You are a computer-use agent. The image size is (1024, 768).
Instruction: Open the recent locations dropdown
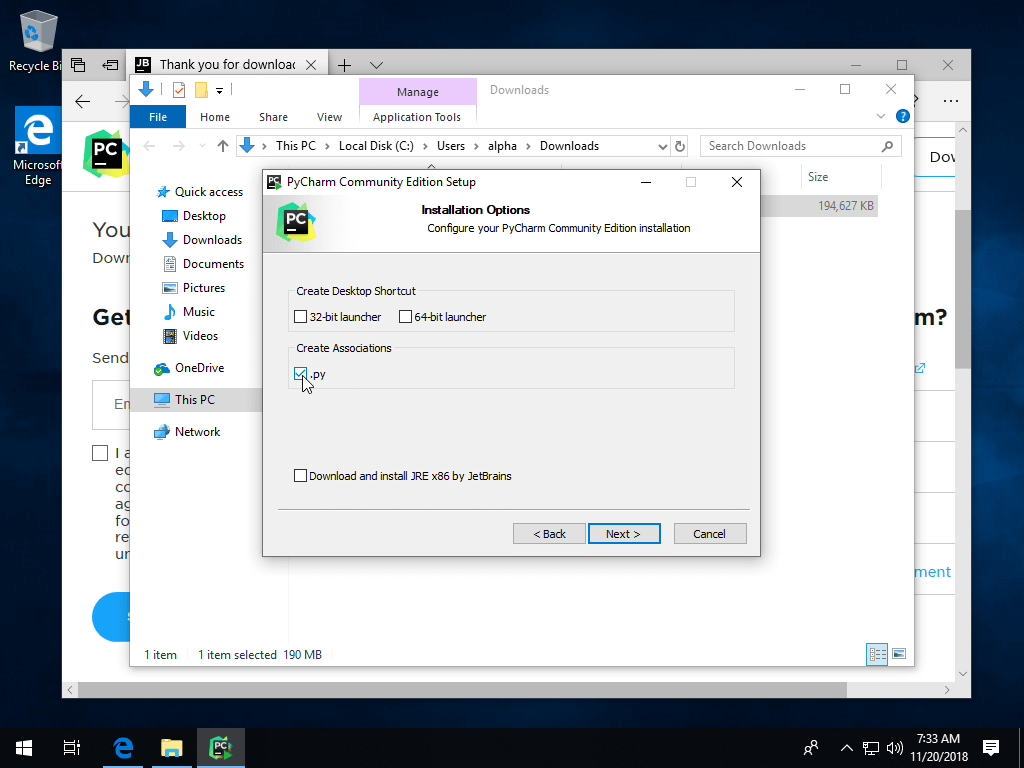pos(202,146)
